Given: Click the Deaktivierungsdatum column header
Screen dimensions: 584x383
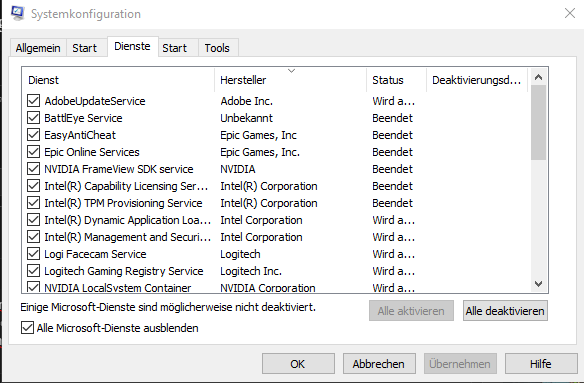Looking at the screenshot, I should (x=477, y=80).
